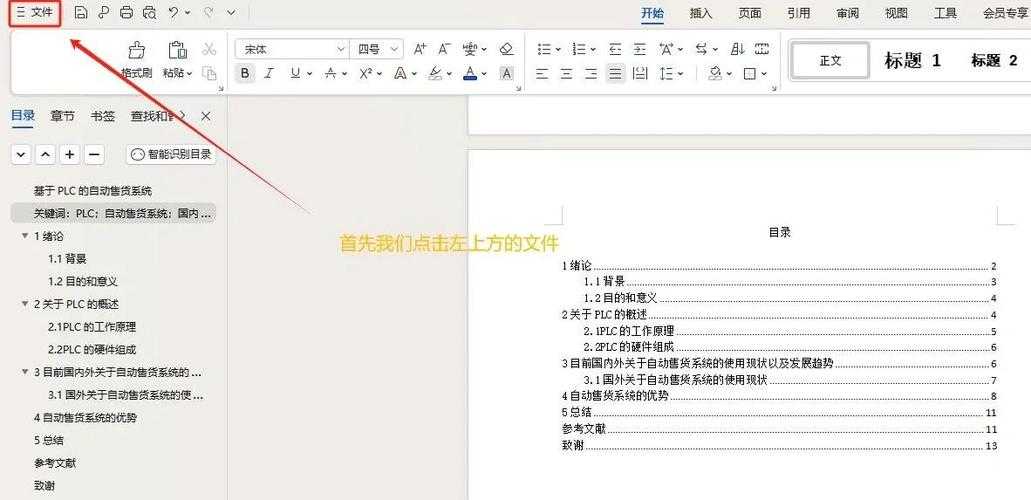Open Print Preview from quick access toolbar
The height and width of the screenshot is (500, 1031).
click(x=149, y=12)
